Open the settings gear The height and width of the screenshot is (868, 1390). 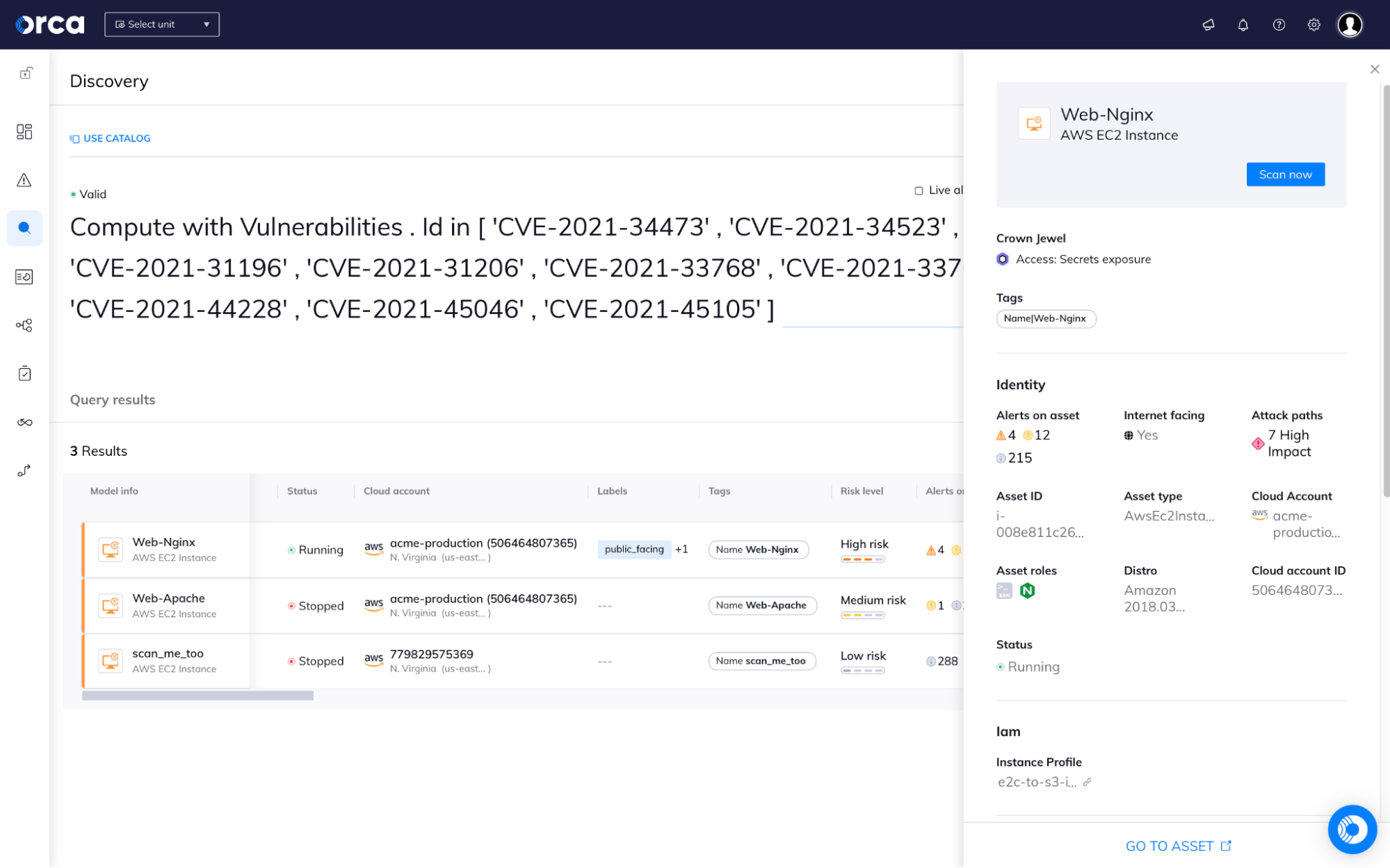tap(1314, 24)
